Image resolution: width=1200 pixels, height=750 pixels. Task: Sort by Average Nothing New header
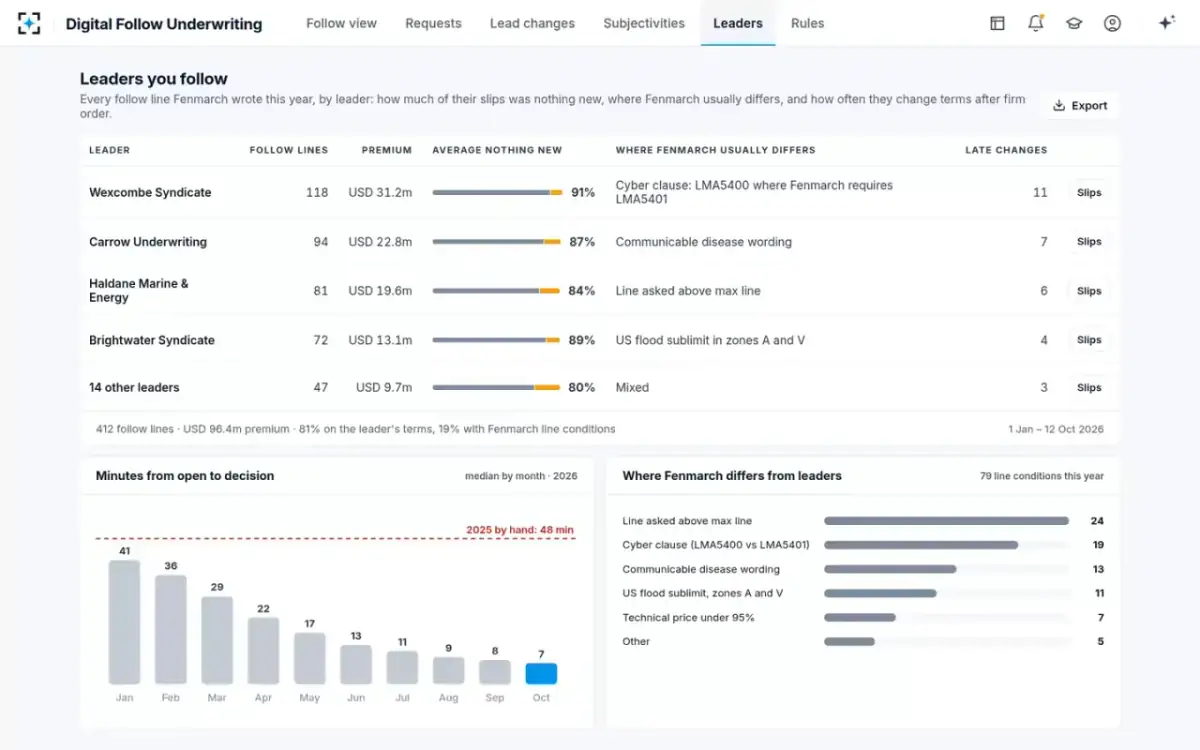coord(497,150)
